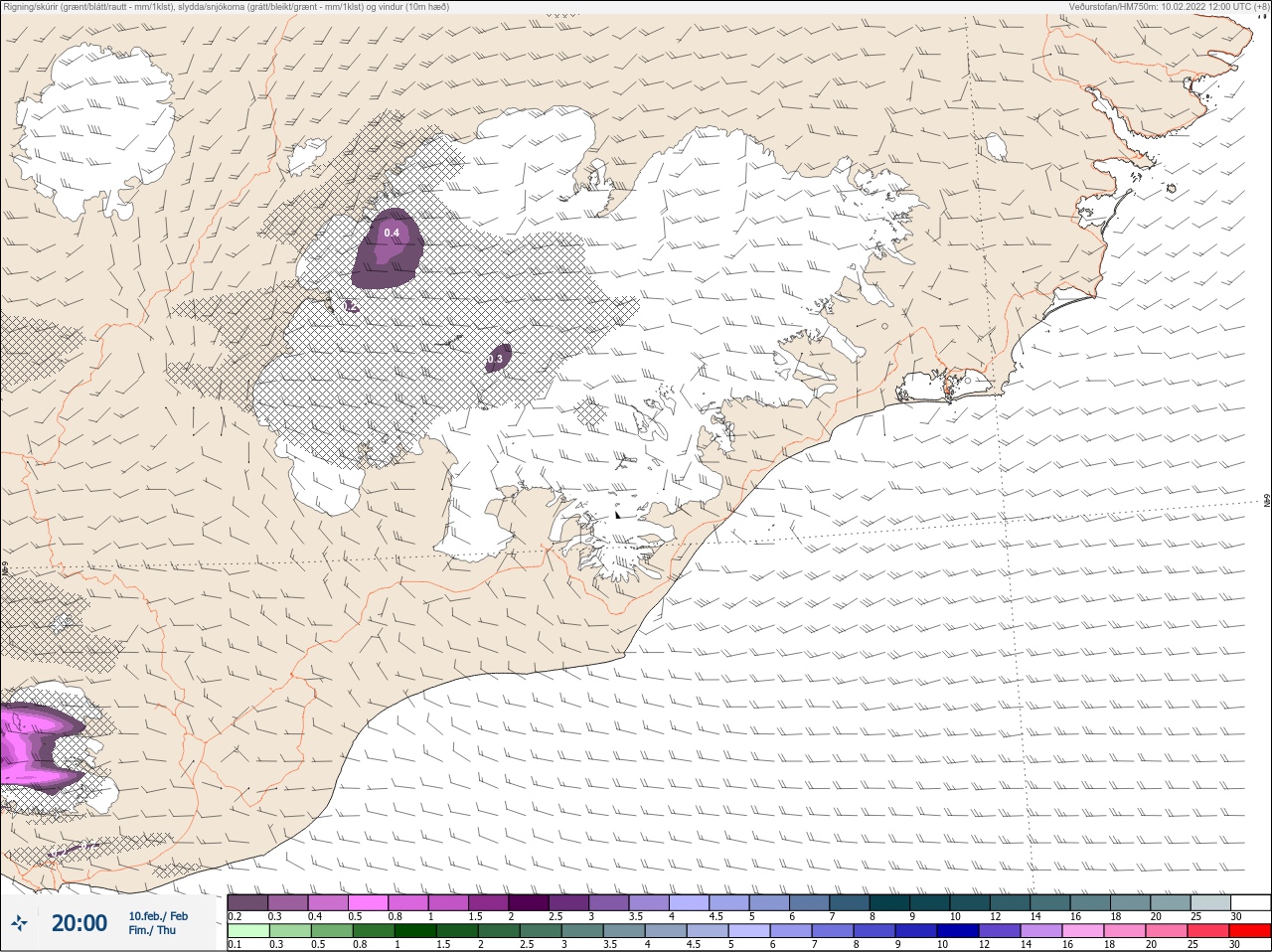The image size is (1272, 952).
Task: Click the 20:00 forecast time label
Action: pyautogui.click(x=79, y=923)
